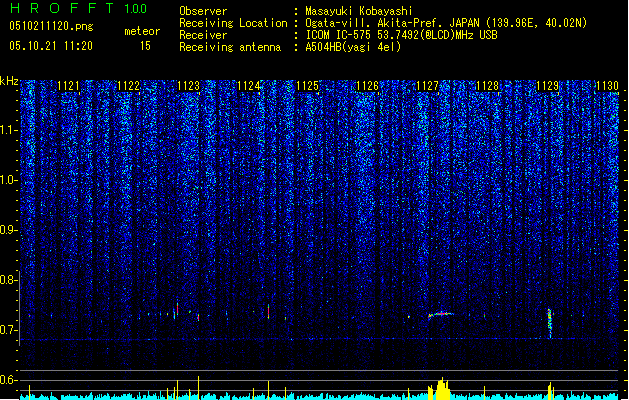Click the 1.1 frequency axis label

[9, 131]
